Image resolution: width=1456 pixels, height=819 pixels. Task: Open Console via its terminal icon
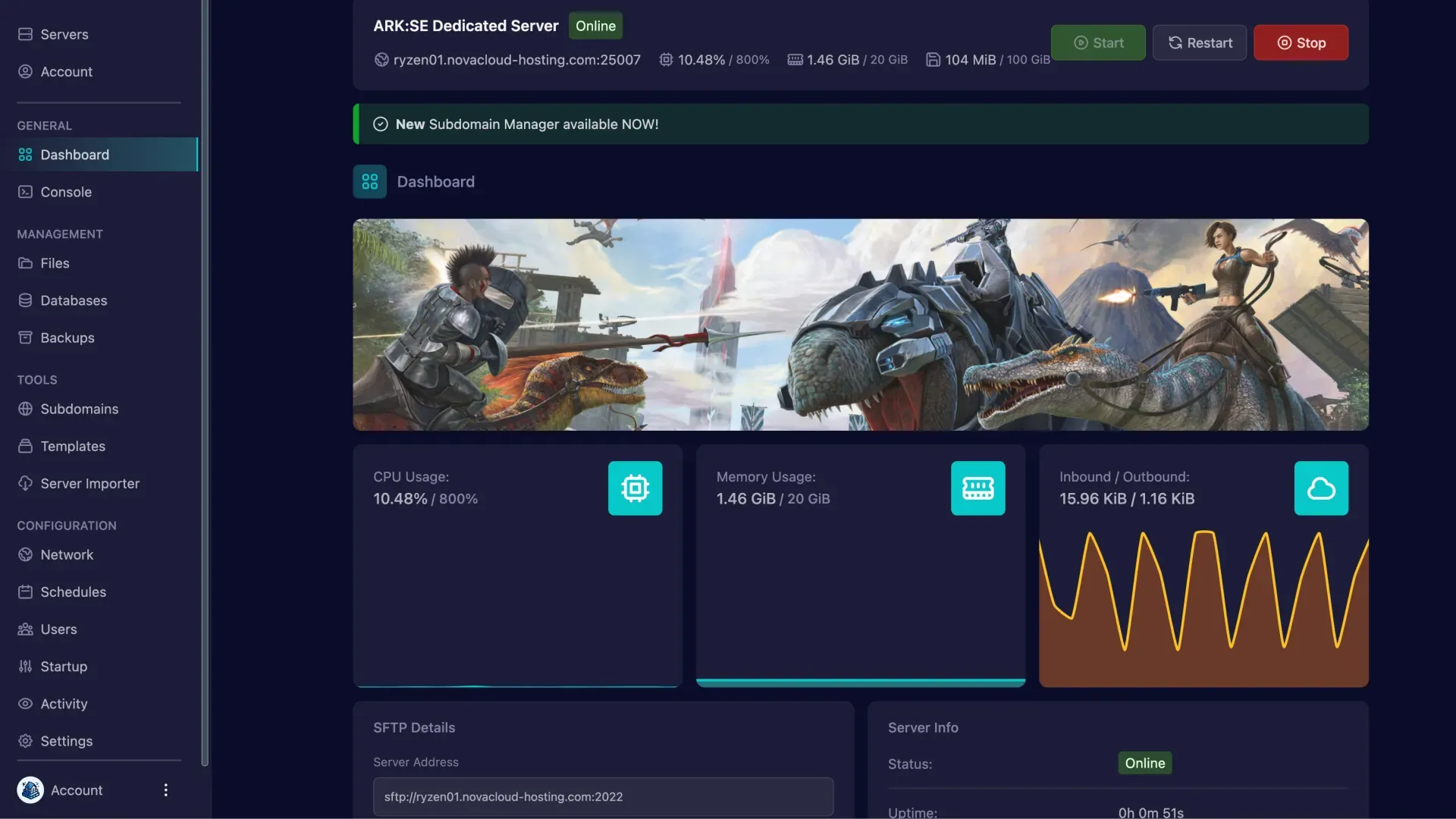(x=25, y=192)
